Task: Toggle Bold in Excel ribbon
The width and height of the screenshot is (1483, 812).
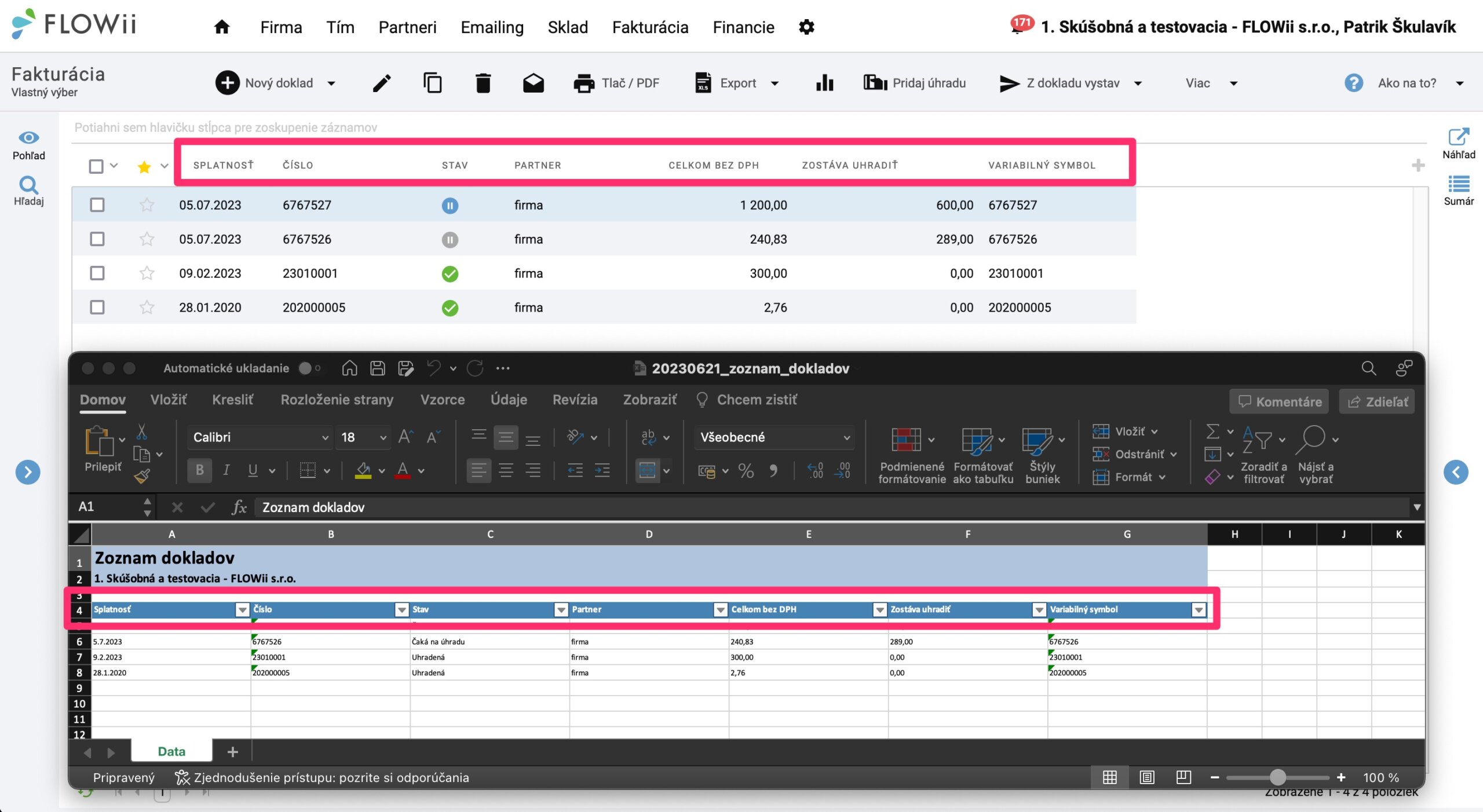Action: [199, 470]
